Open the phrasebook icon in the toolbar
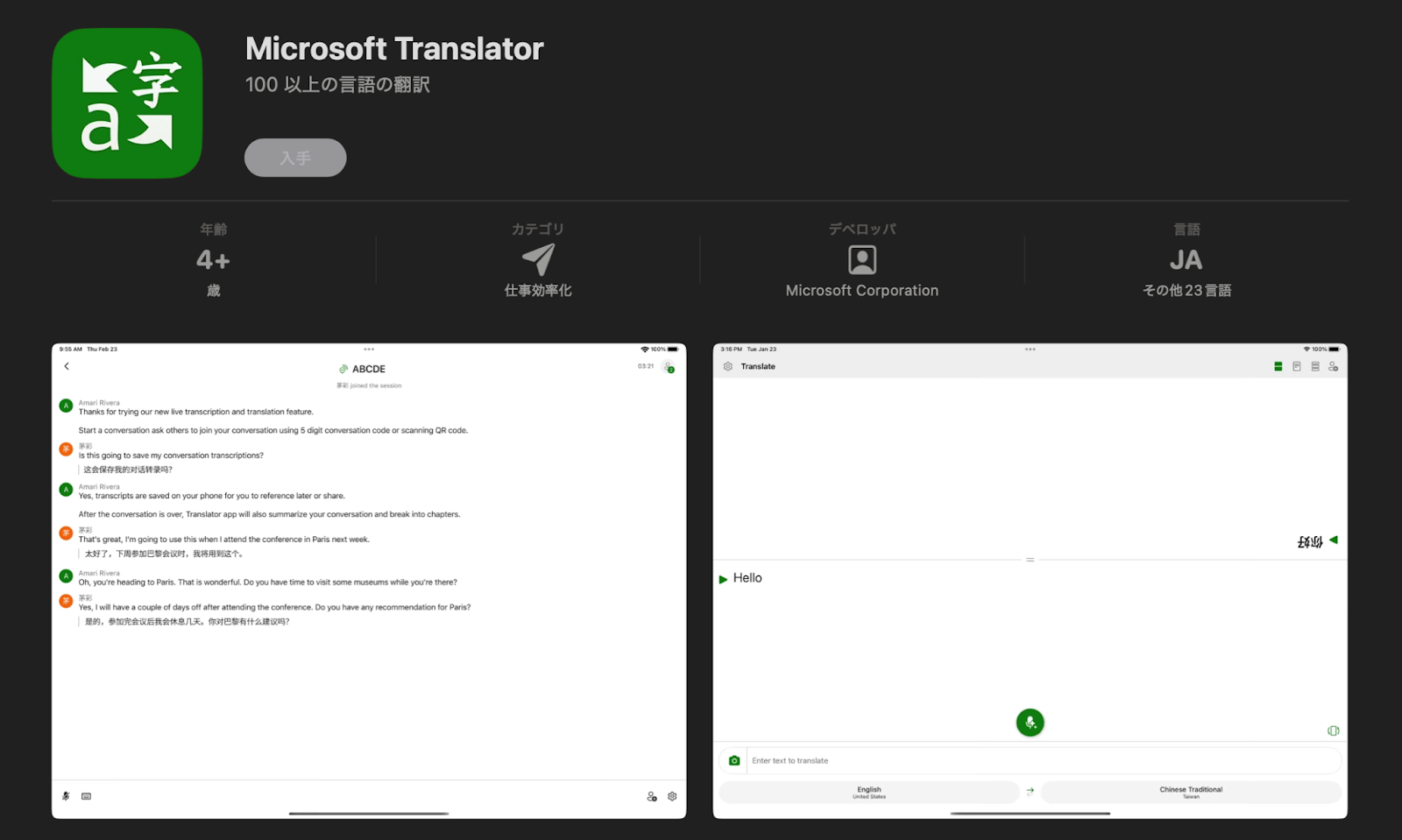Viewport: 1402px width, 840px height. tap(1296, 366)
